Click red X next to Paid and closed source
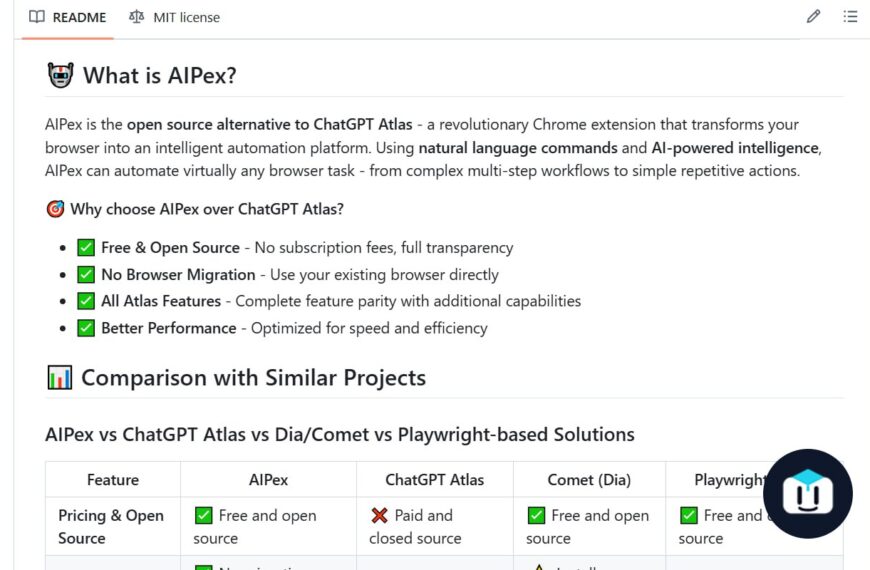 coord(379,516)
